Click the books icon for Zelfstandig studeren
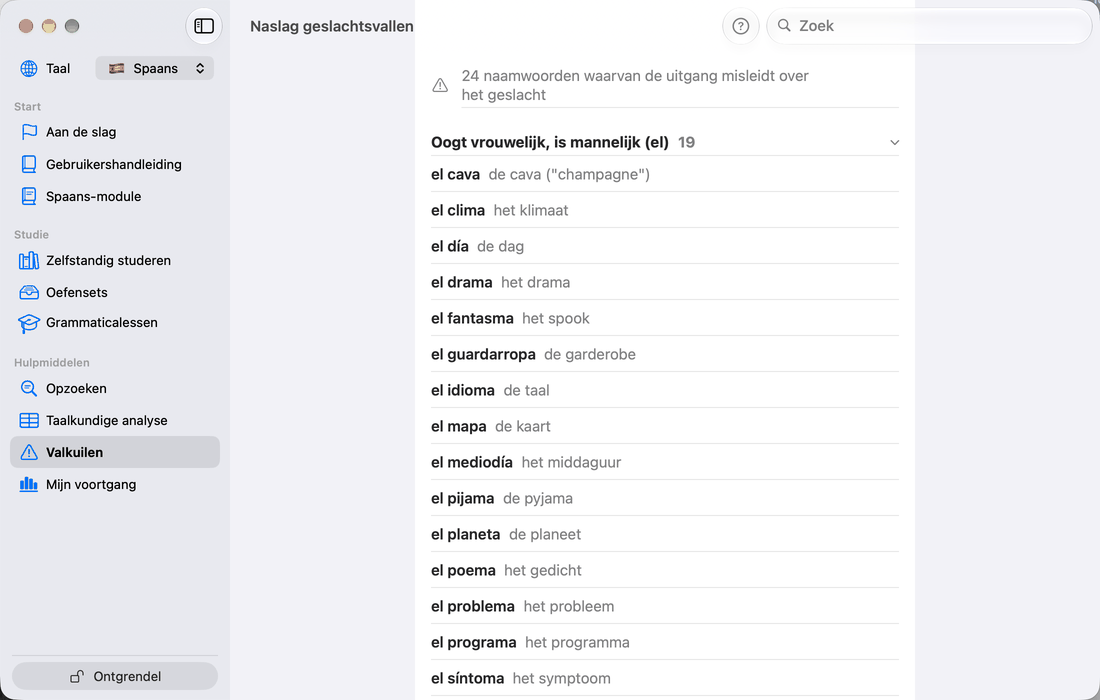The width and height of the screenshot is (1100, 700). pyautogui.click(x=29, y=260)
